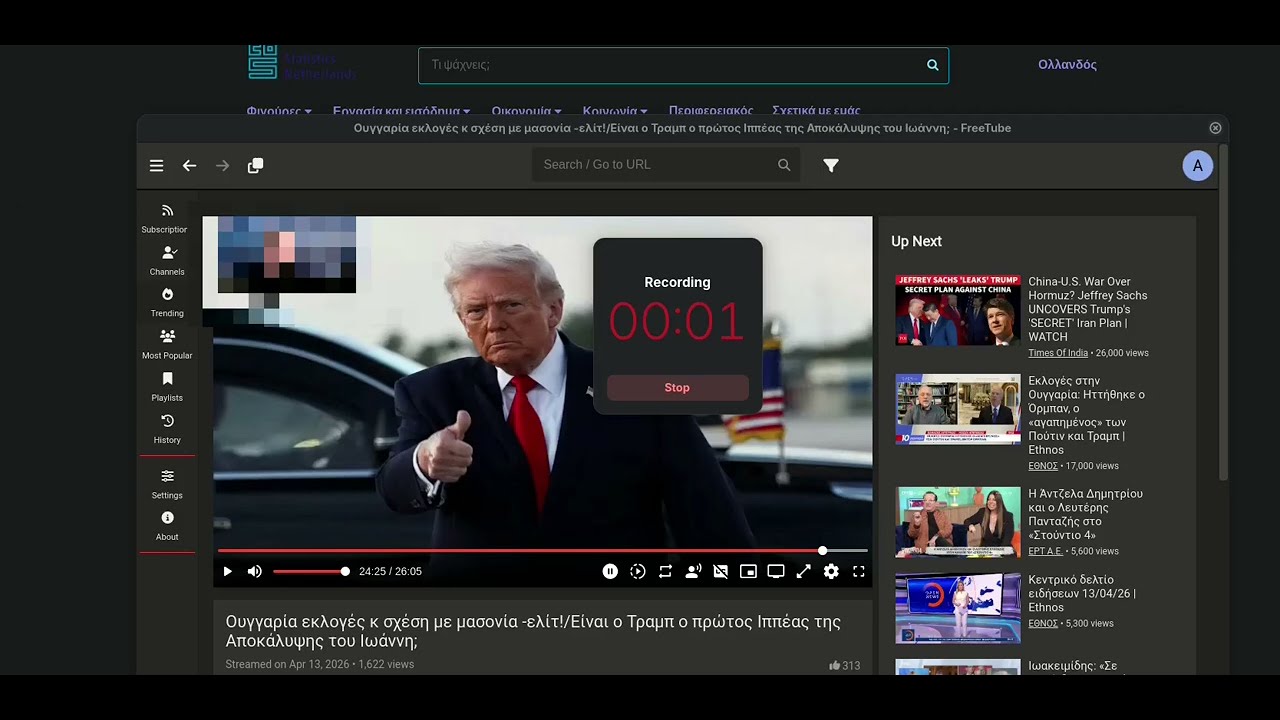Open the audio track selector icon
Screen dimensions: 1280x720
[693, 572]
